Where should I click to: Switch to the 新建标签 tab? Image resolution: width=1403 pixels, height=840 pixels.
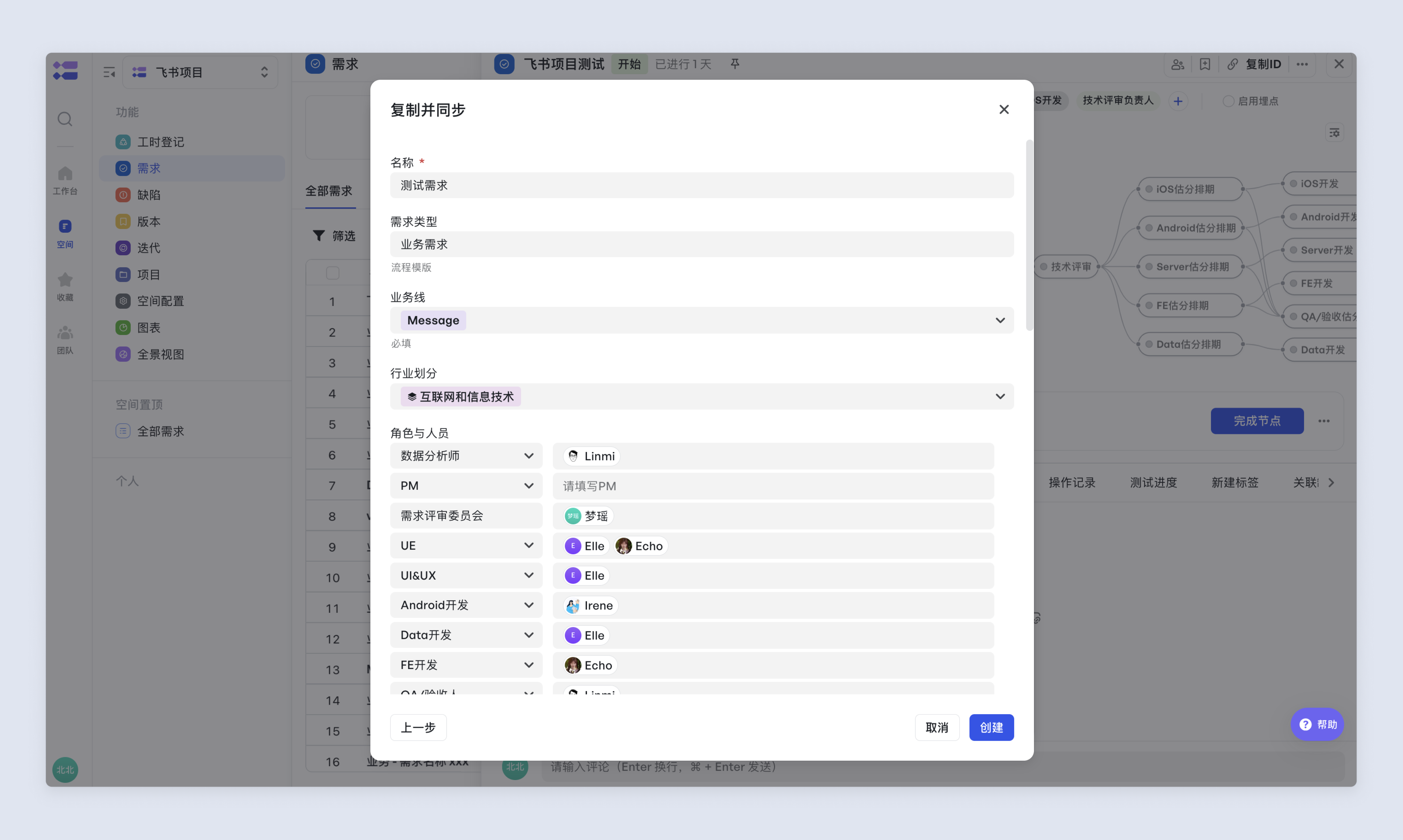click(1235, 483)
